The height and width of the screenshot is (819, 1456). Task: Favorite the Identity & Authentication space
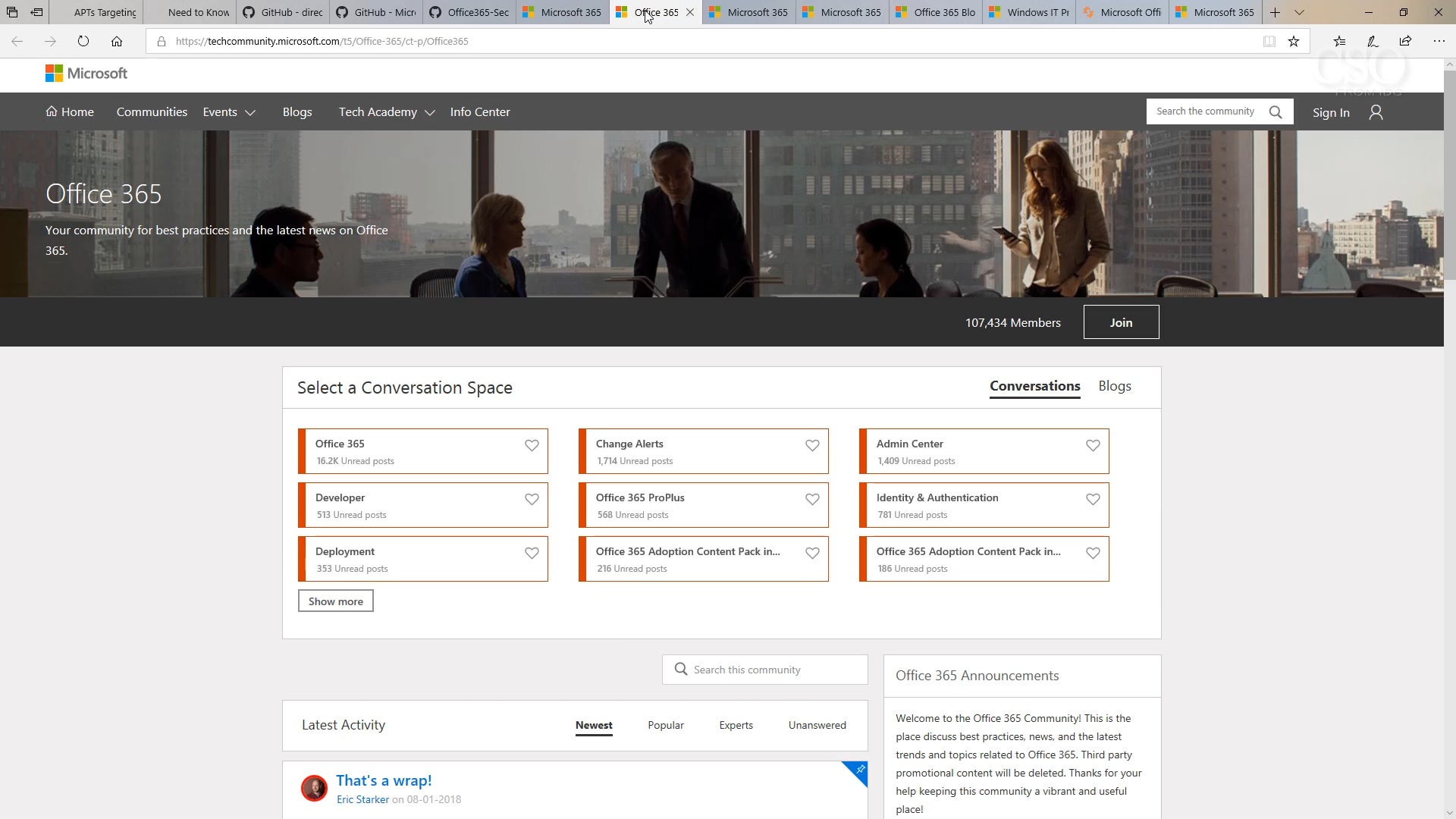pos(1093,499)
